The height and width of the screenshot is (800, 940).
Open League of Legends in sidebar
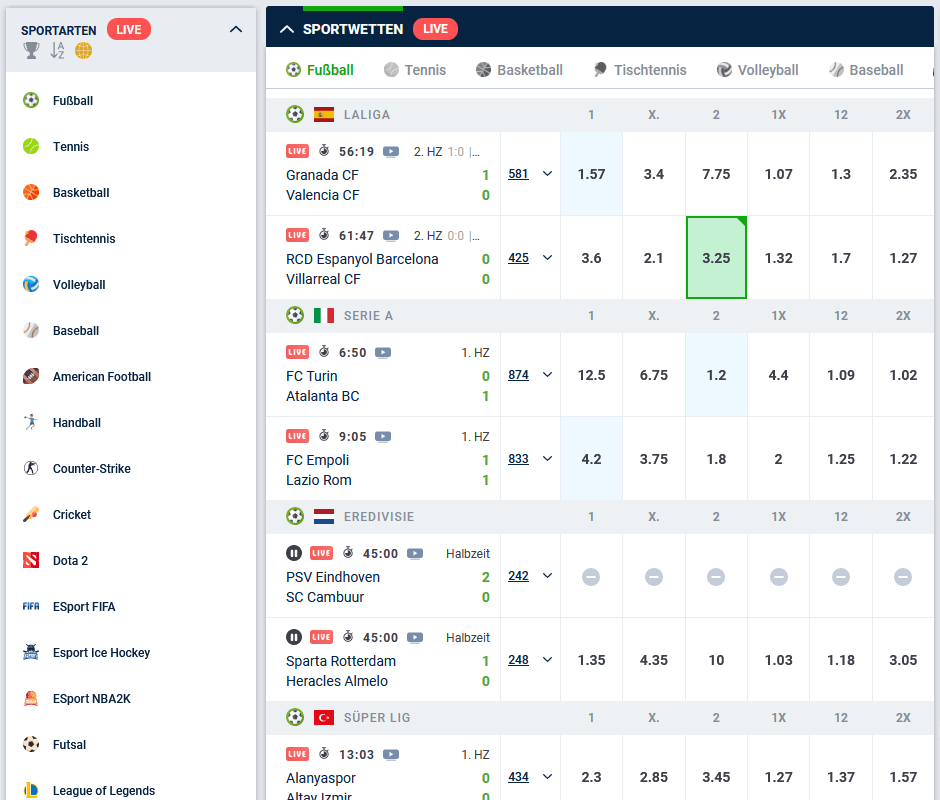104,790
